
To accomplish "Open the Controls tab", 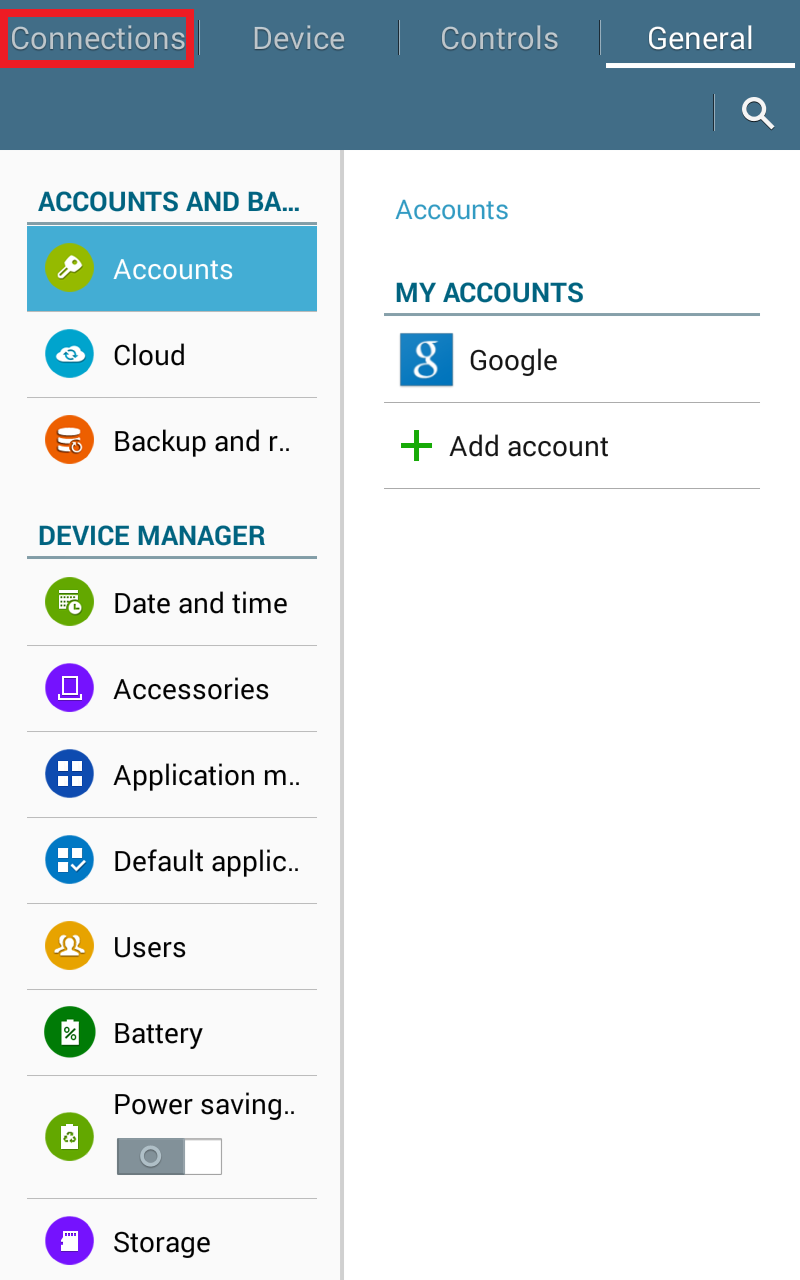I will [x=499, y=39].
